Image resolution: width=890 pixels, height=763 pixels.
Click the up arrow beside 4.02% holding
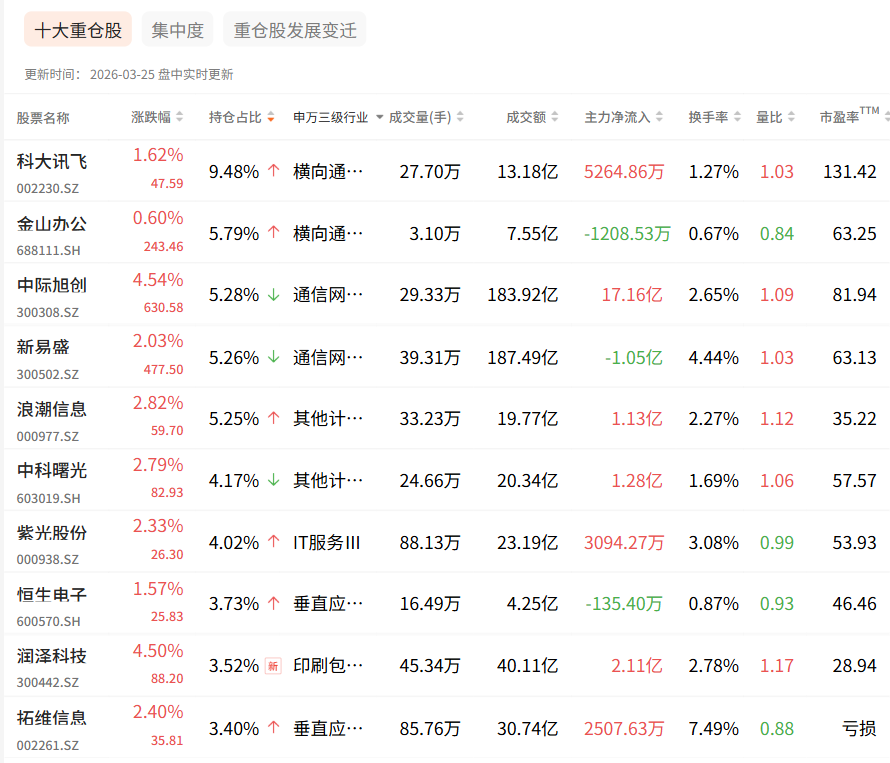click(274, 542)
